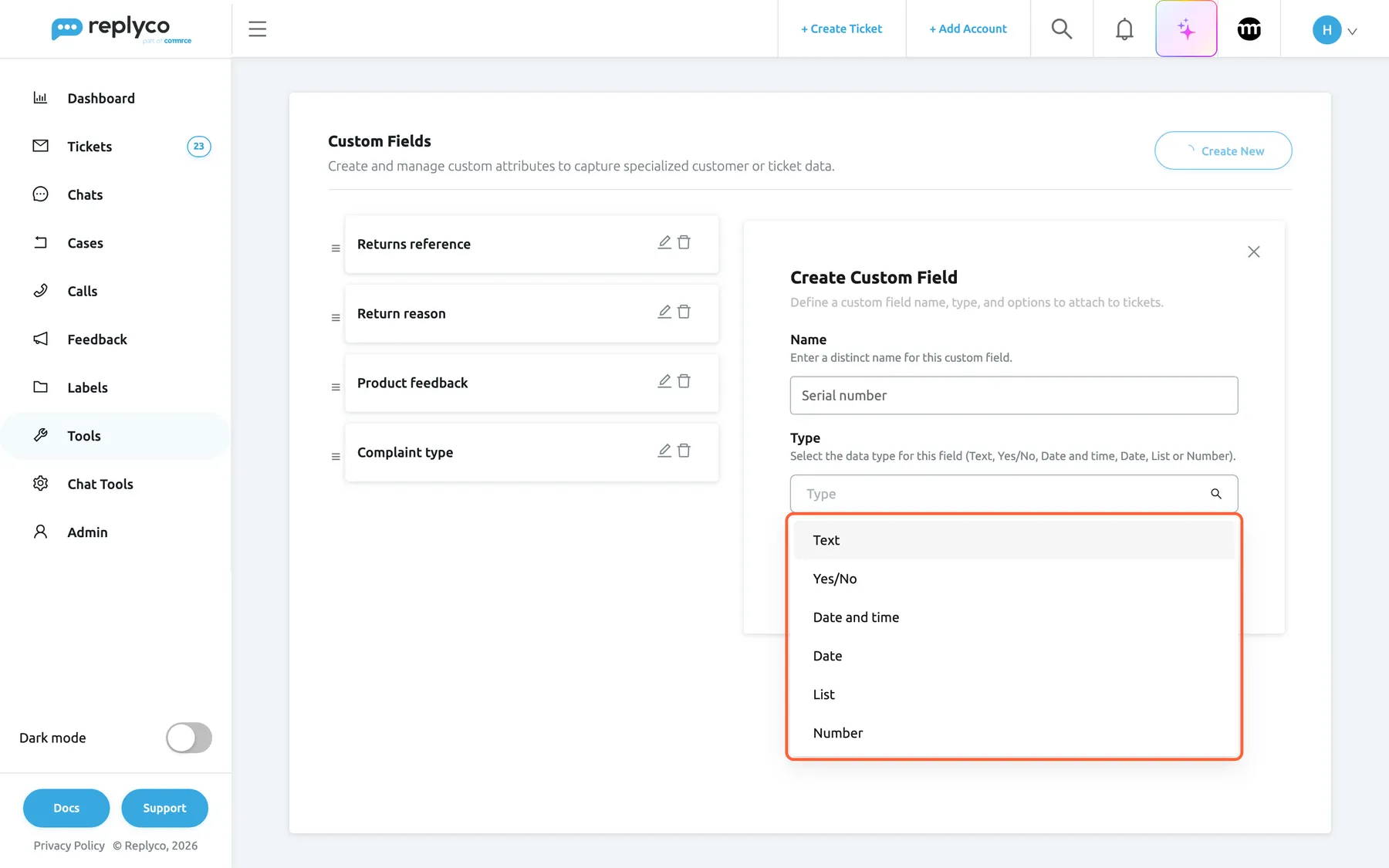Click + Add Account
The image size is (1389, 868).
[x=968, y=29]
